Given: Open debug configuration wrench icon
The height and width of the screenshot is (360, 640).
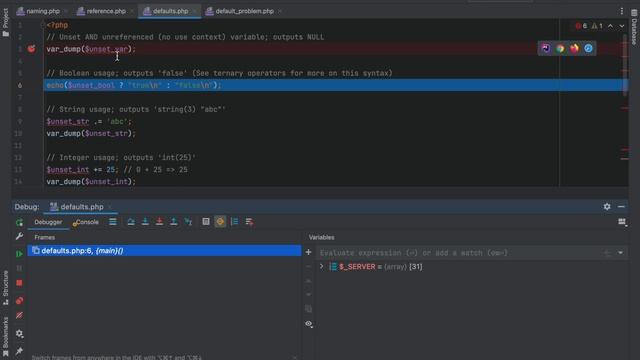Looking at the screenshot, I should [x=19, y=236].
